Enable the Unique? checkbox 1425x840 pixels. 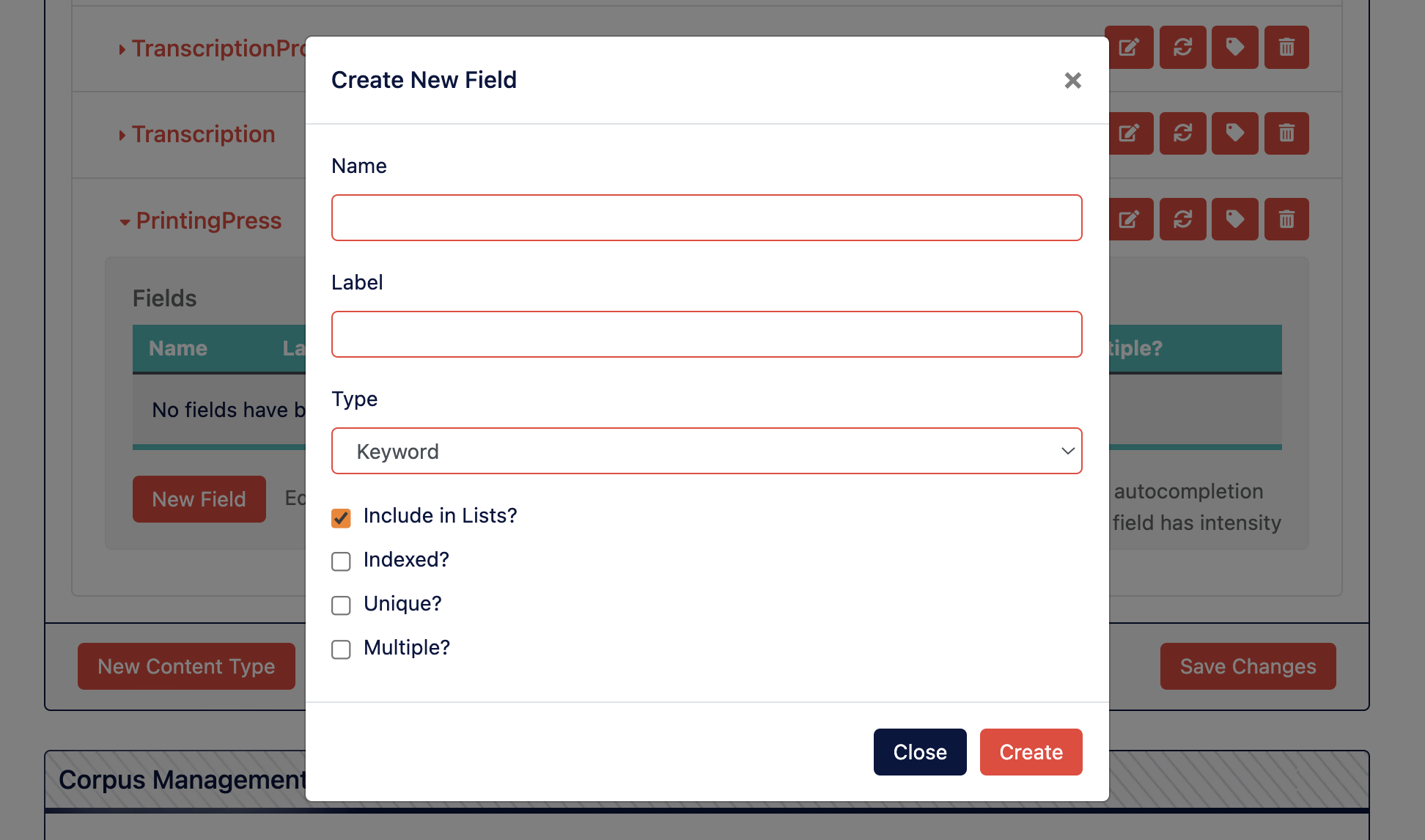point(340,604)
